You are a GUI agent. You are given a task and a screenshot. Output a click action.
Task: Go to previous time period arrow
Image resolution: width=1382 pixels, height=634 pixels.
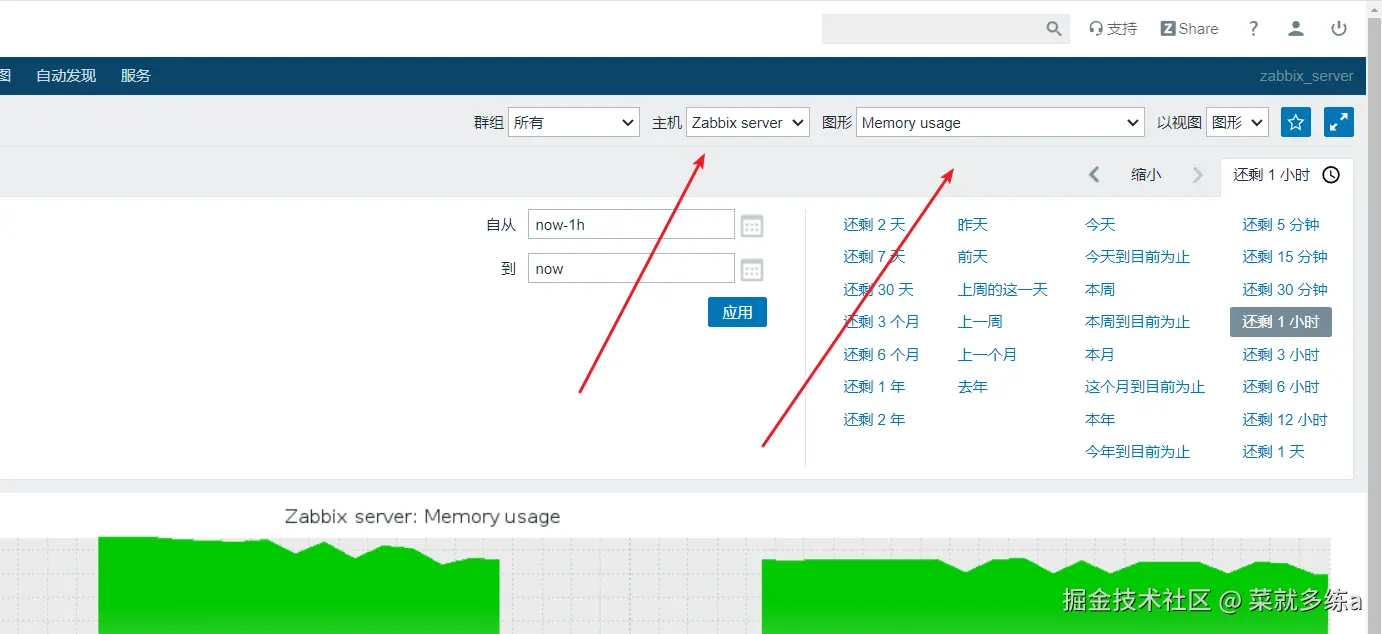1094,175
